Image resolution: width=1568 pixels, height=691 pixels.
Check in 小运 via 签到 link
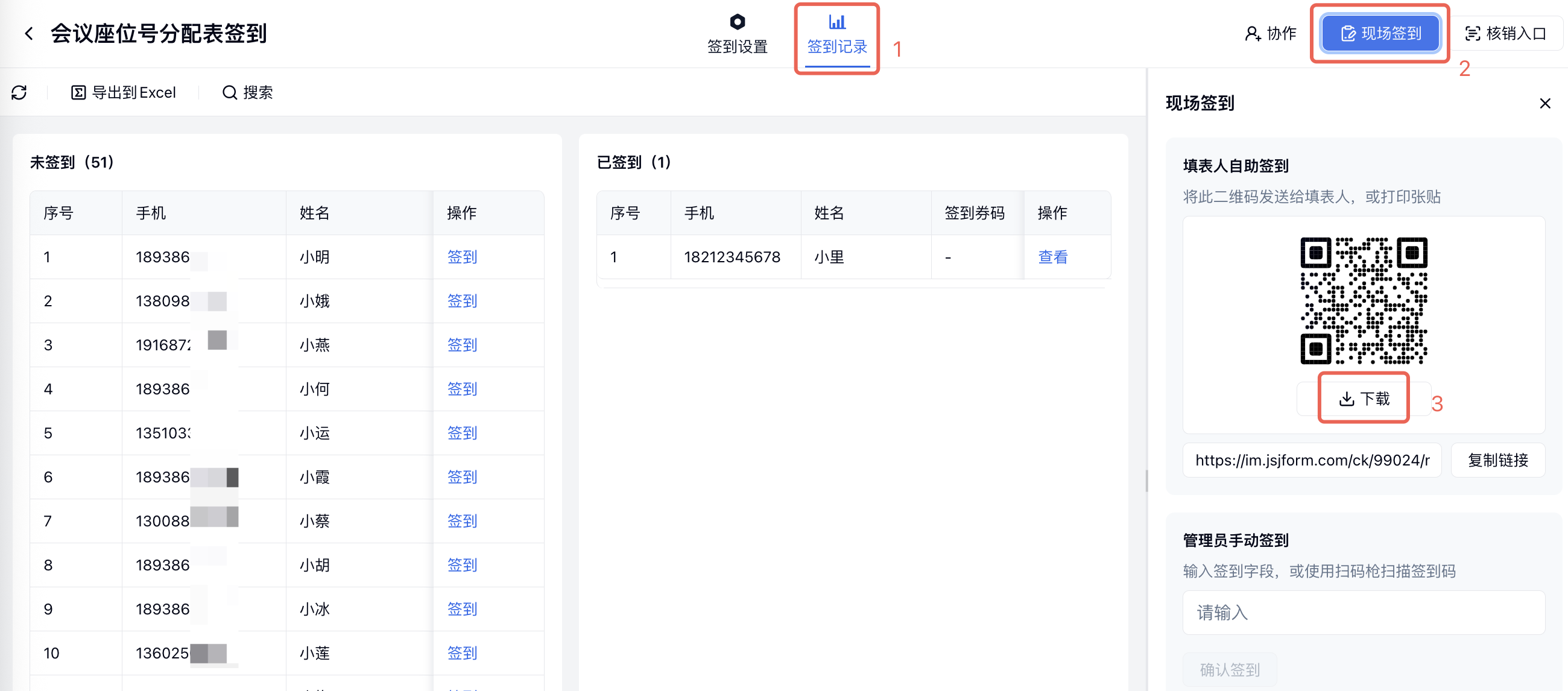pyautogui.click(x=462, y=433)
